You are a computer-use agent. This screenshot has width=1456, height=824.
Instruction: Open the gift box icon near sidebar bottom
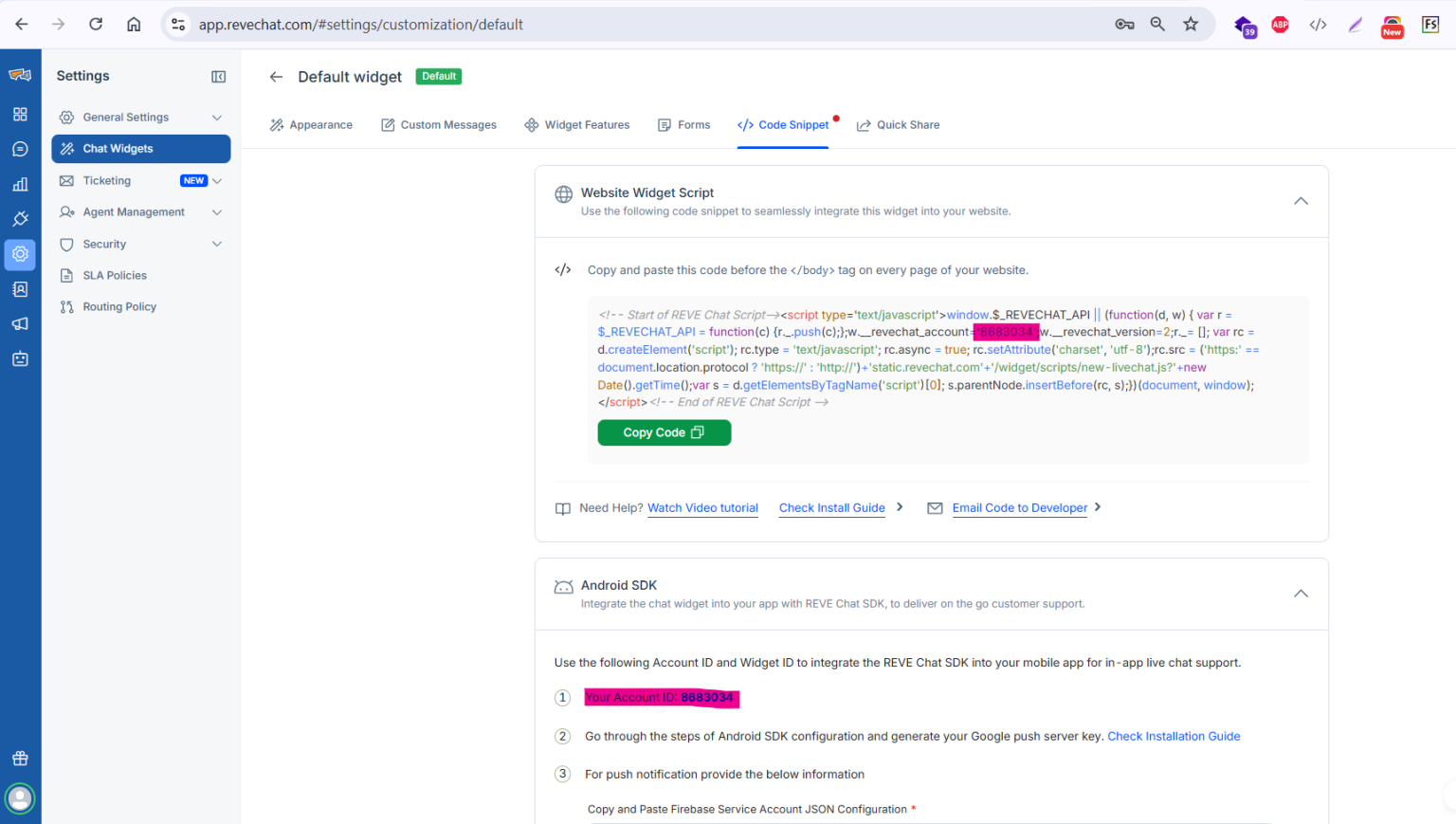(x=20, y=758)
